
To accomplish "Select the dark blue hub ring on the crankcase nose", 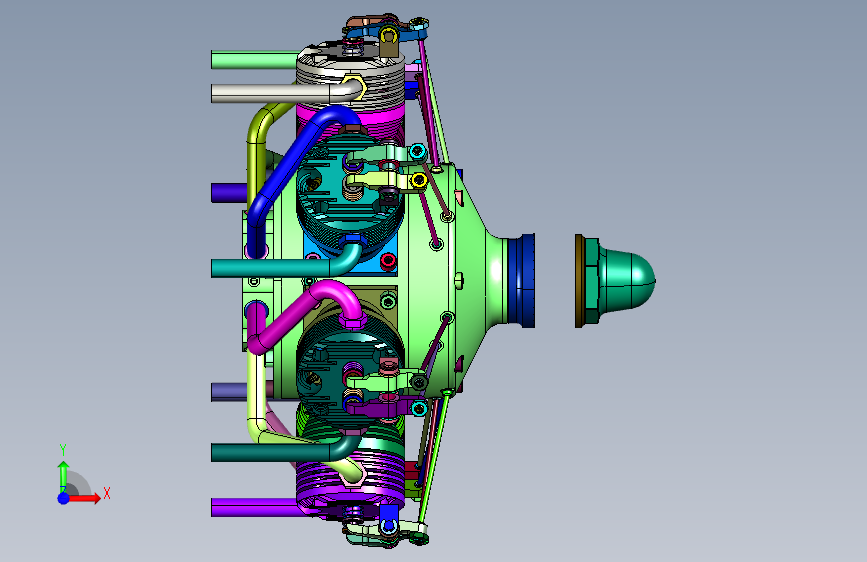I will coord(521,280).
